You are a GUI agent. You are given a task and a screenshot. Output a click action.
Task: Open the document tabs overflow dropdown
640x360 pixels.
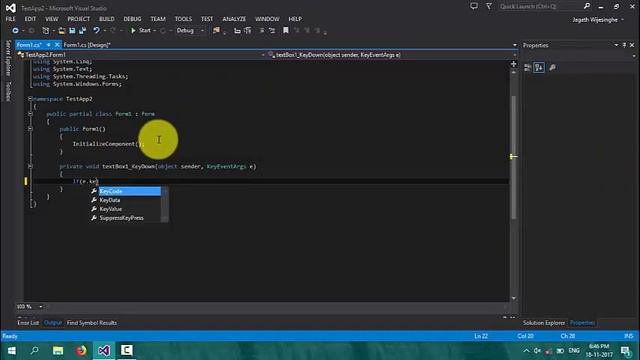515,45
